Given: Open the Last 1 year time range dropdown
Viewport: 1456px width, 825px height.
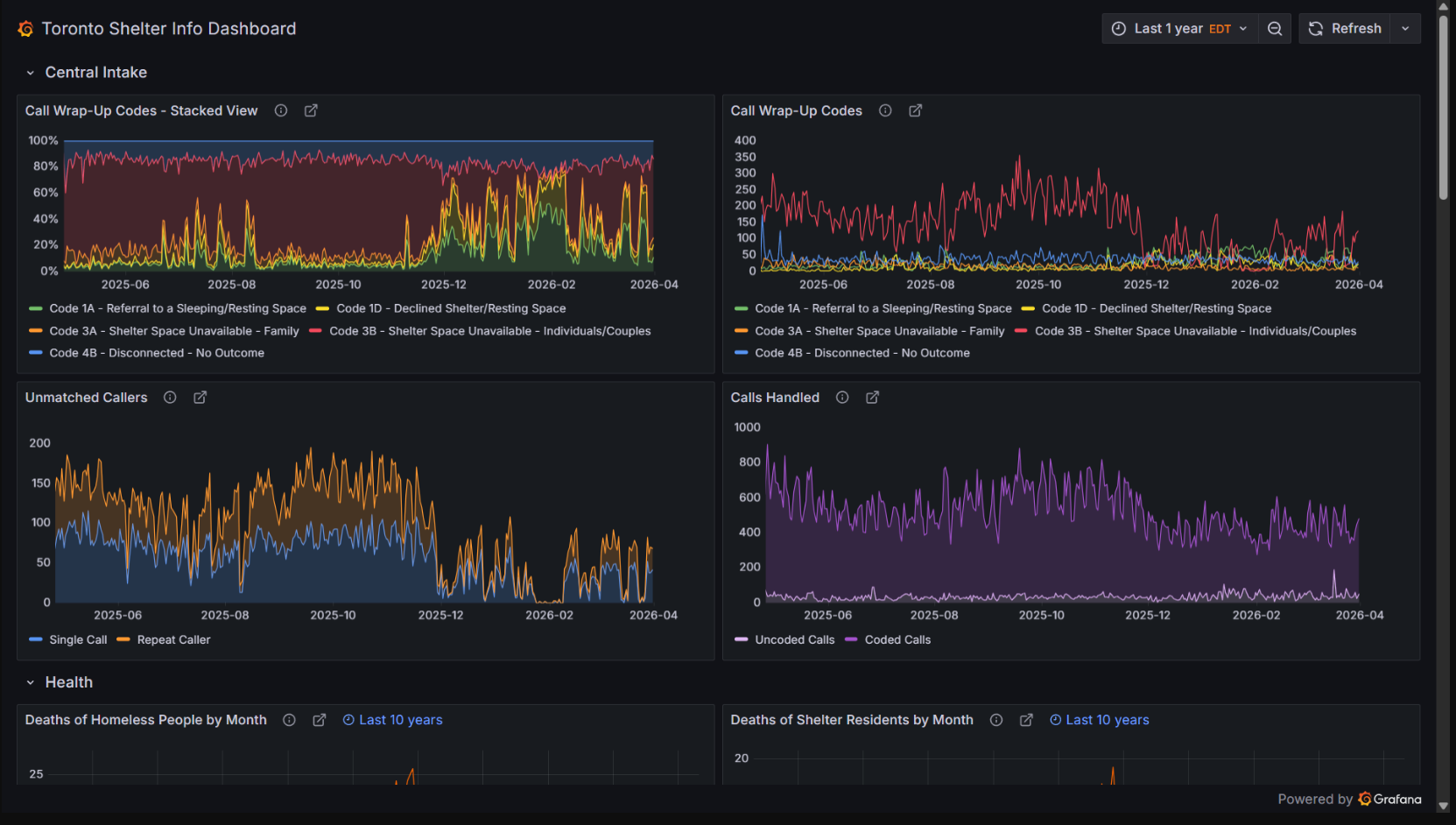Looking at the screenshot, I should point(1179,28).
